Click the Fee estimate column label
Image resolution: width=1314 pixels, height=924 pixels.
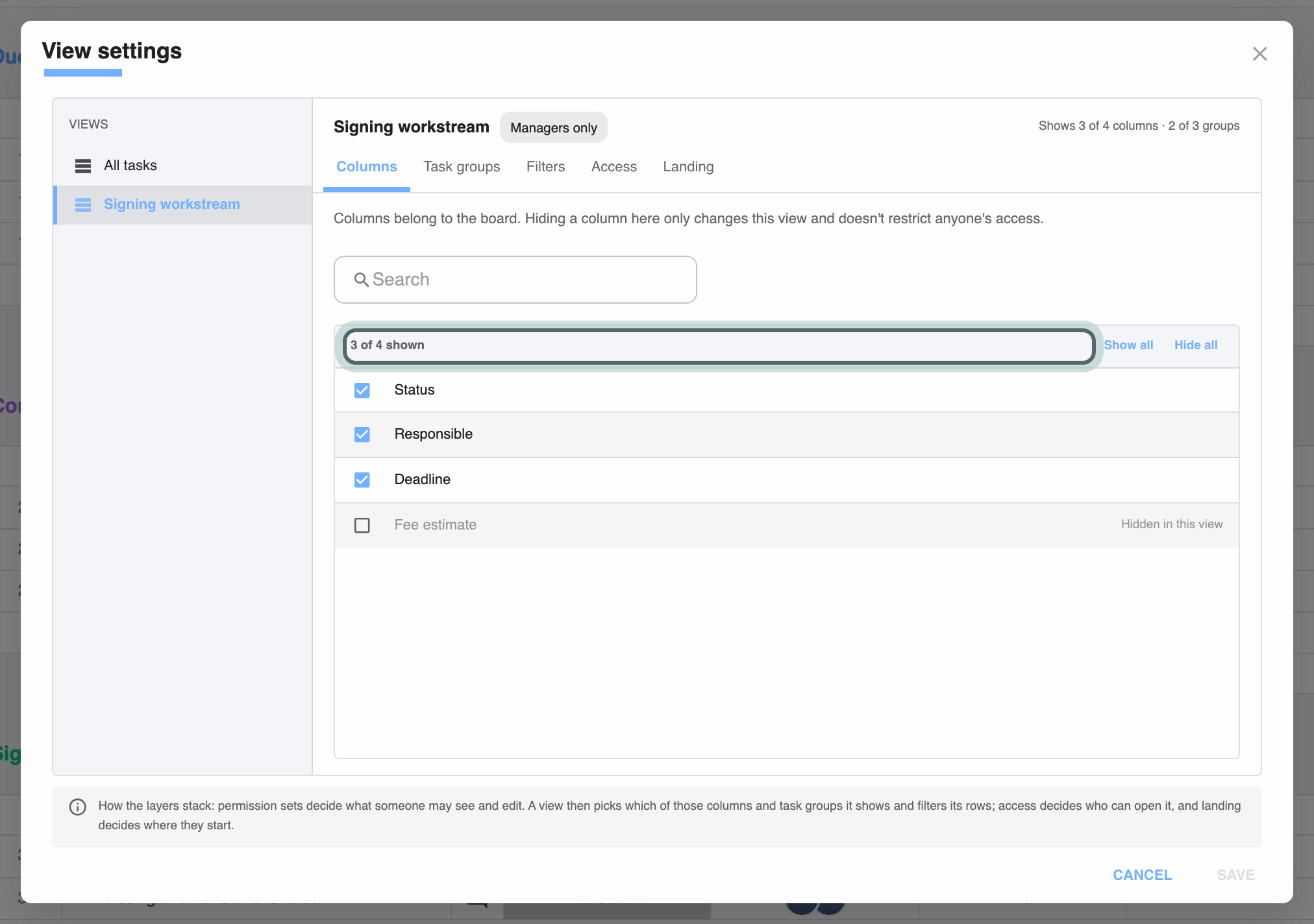(x=436, y=525)
